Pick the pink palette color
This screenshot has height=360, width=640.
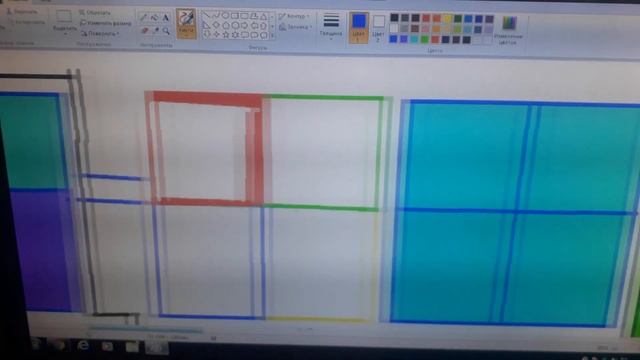point(426,29)
